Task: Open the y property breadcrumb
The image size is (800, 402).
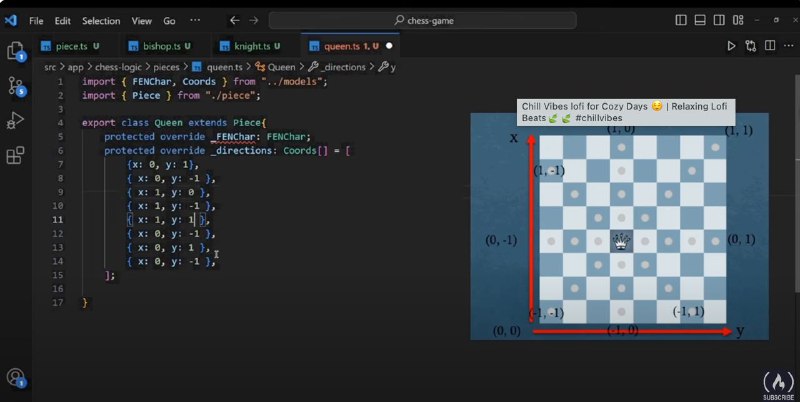Action: [387, 67]
